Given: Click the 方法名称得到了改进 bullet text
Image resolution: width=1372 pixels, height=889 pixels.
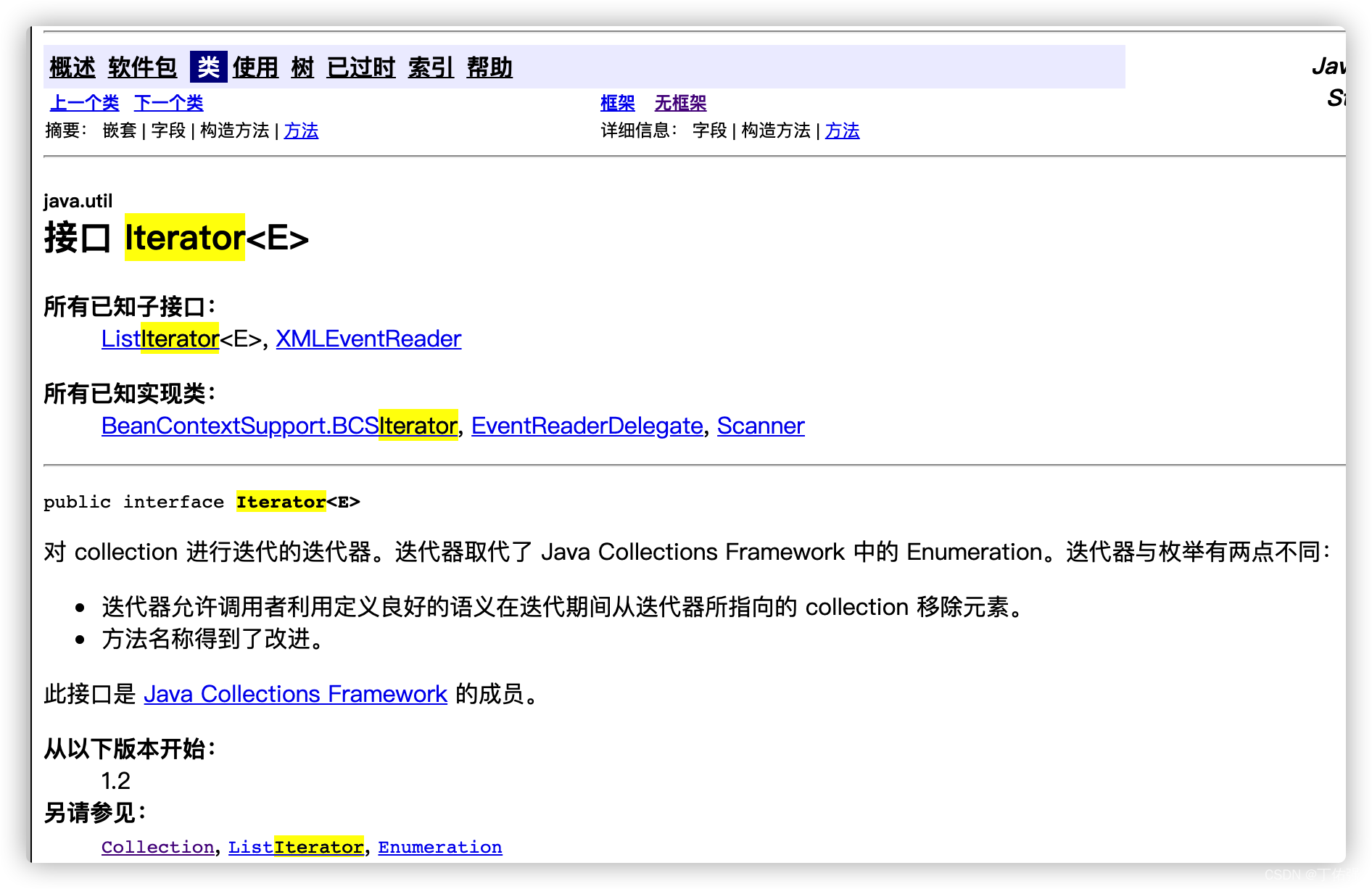Looking at the screenshot, I should pyautogui.click(x=212, y=639).
